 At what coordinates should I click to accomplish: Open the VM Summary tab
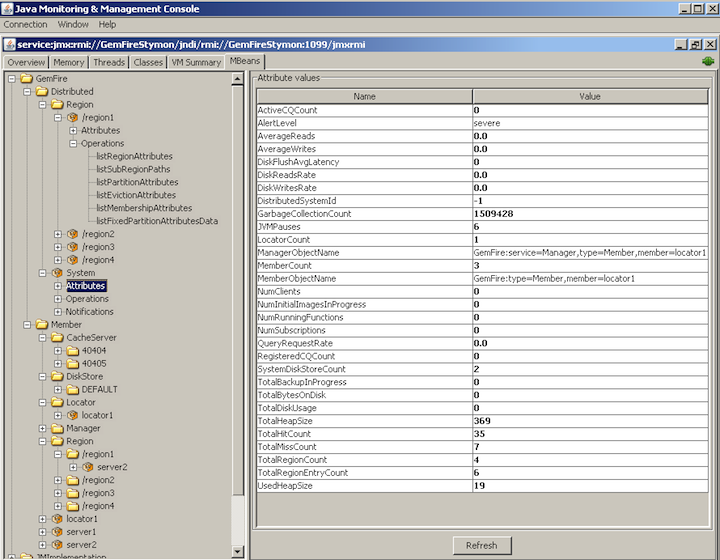[196, 62]
